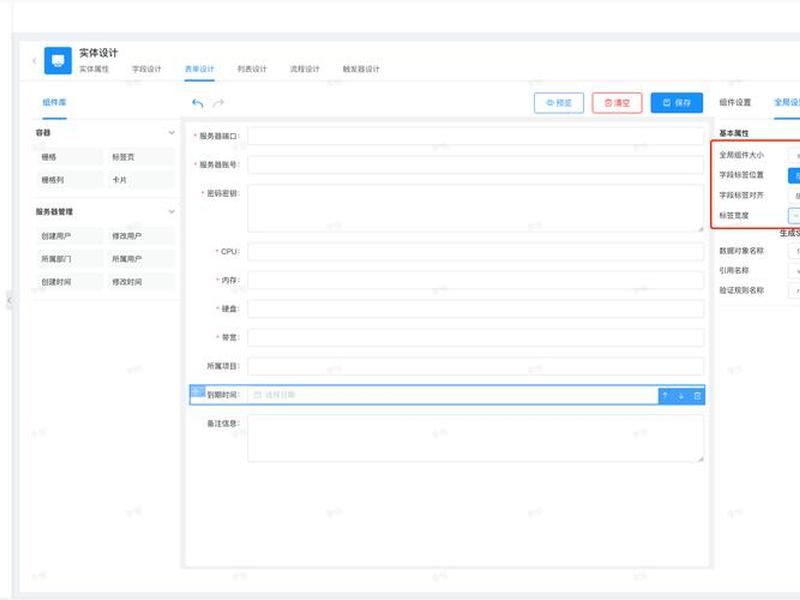Open the 实体属性 tab
This screenshot has width=800, height=600.
[94, 69]
